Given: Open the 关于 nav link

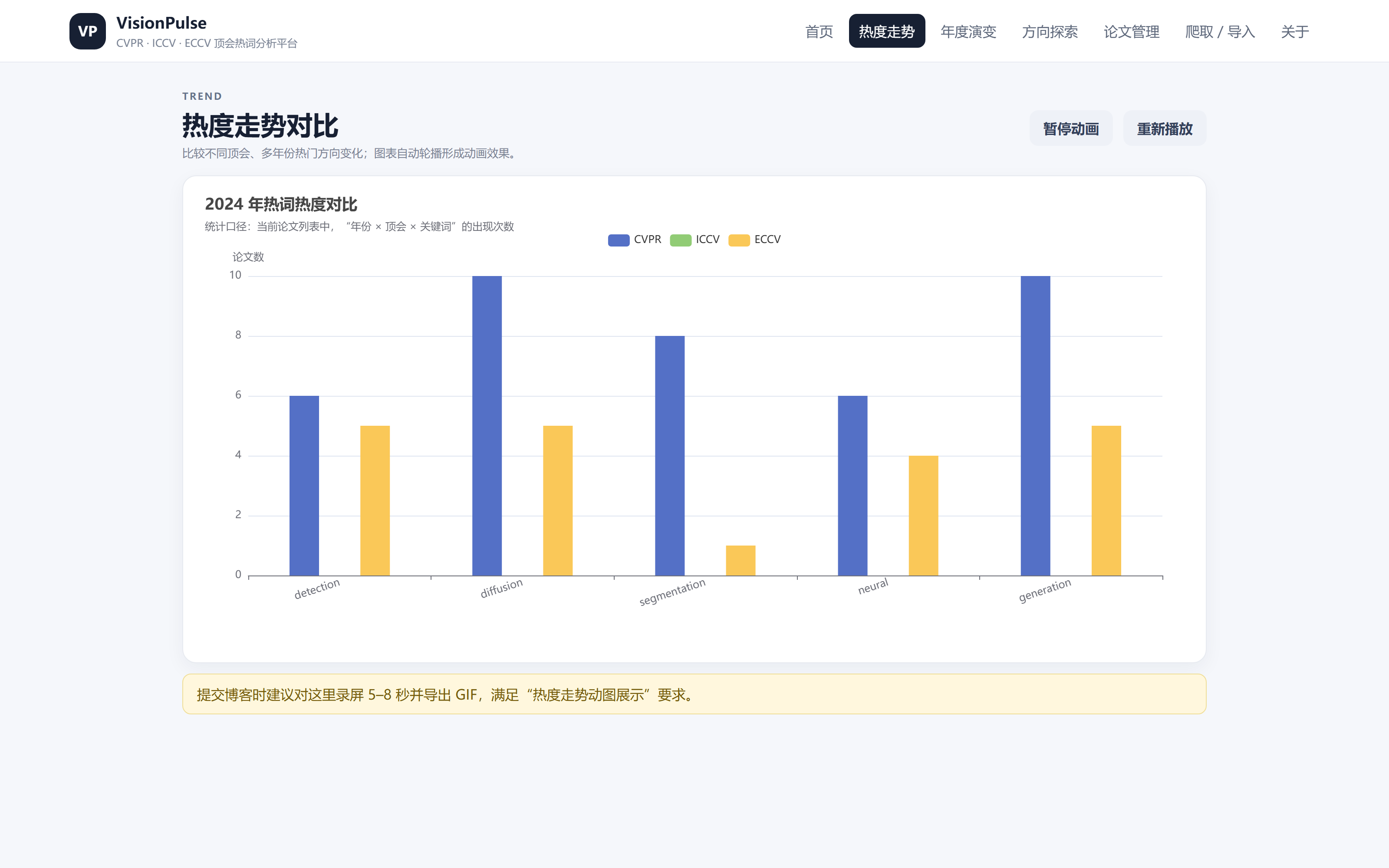Looking at the screenshot, I should click(1295, 32).
